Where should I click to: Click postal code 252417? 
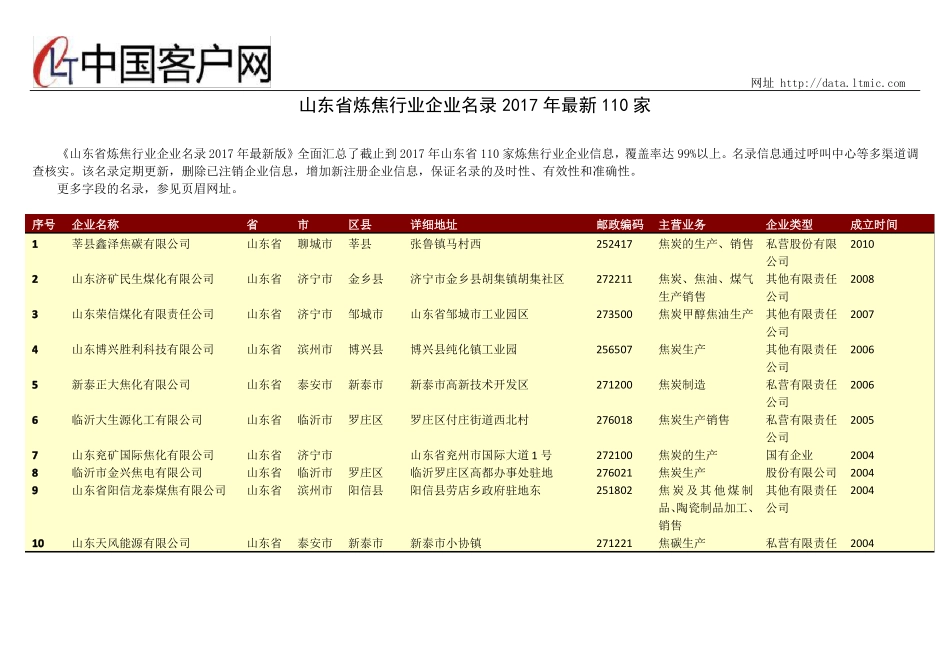[614, 244]
